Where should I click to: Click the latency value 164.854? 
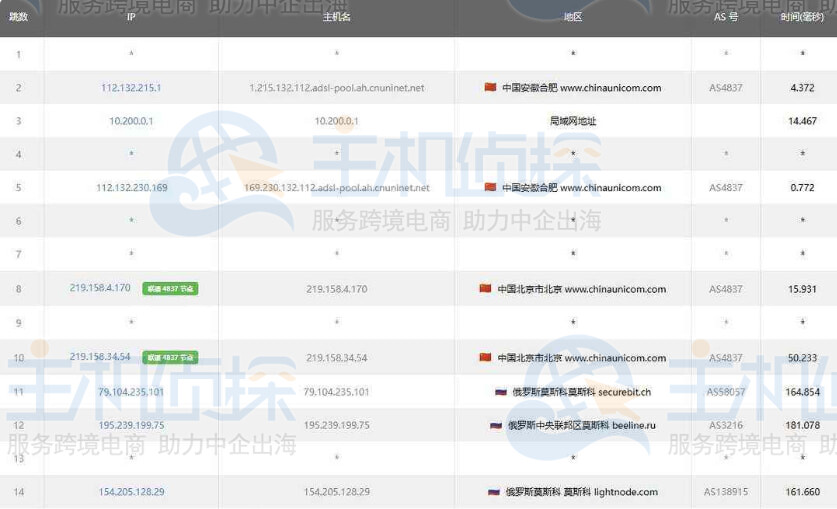[x=802, y=392]
